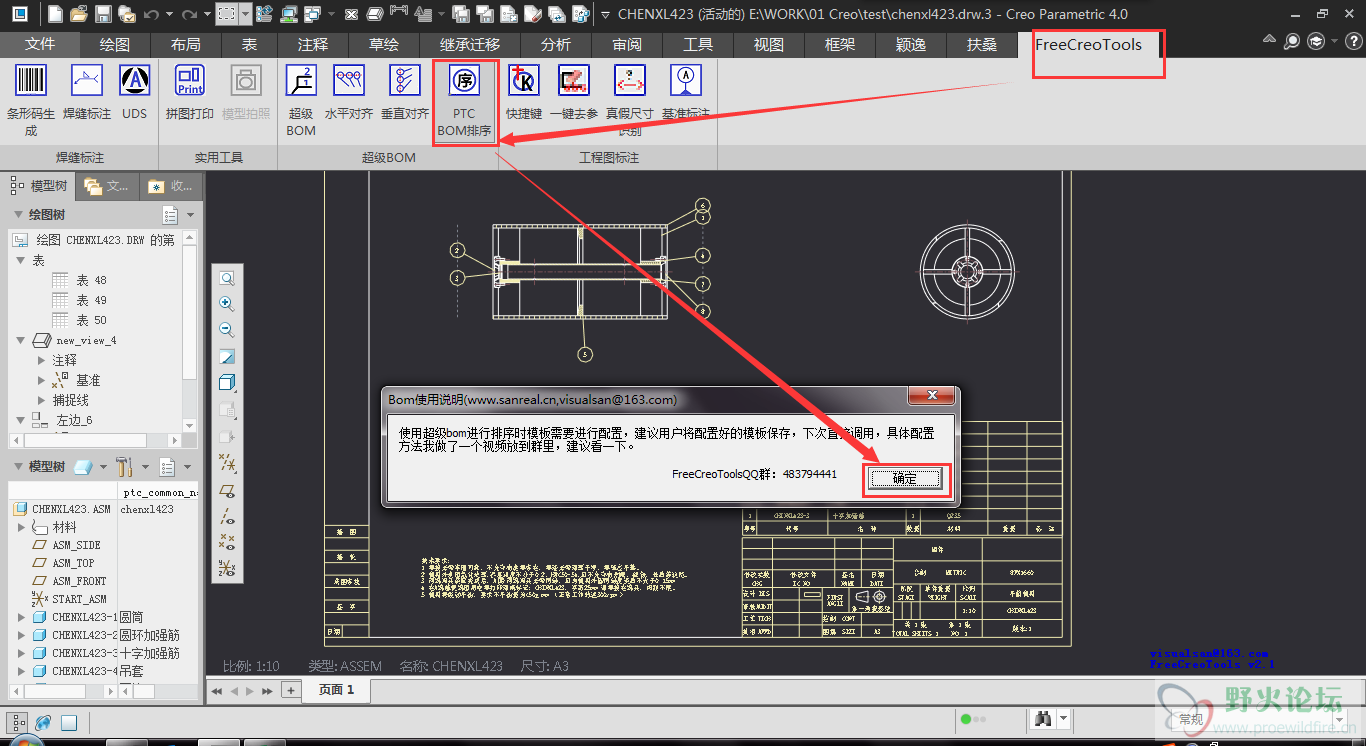The width and height of the screenshot is (1366, 746).
Task: Expand the CHENXL423-1 圆筒 part
Action: point(22,617)
